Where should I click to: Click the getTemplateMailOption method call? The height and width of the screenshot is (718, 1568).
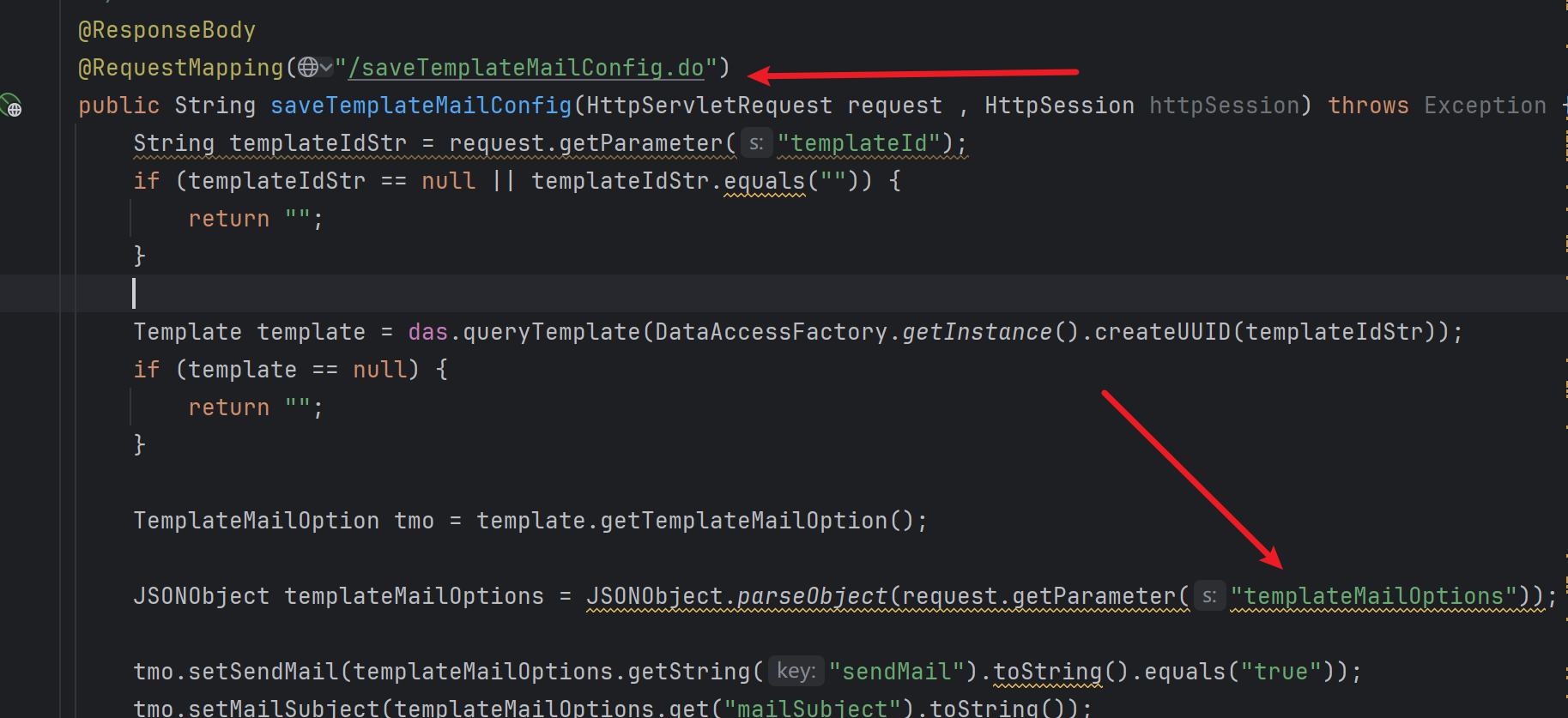744,521
